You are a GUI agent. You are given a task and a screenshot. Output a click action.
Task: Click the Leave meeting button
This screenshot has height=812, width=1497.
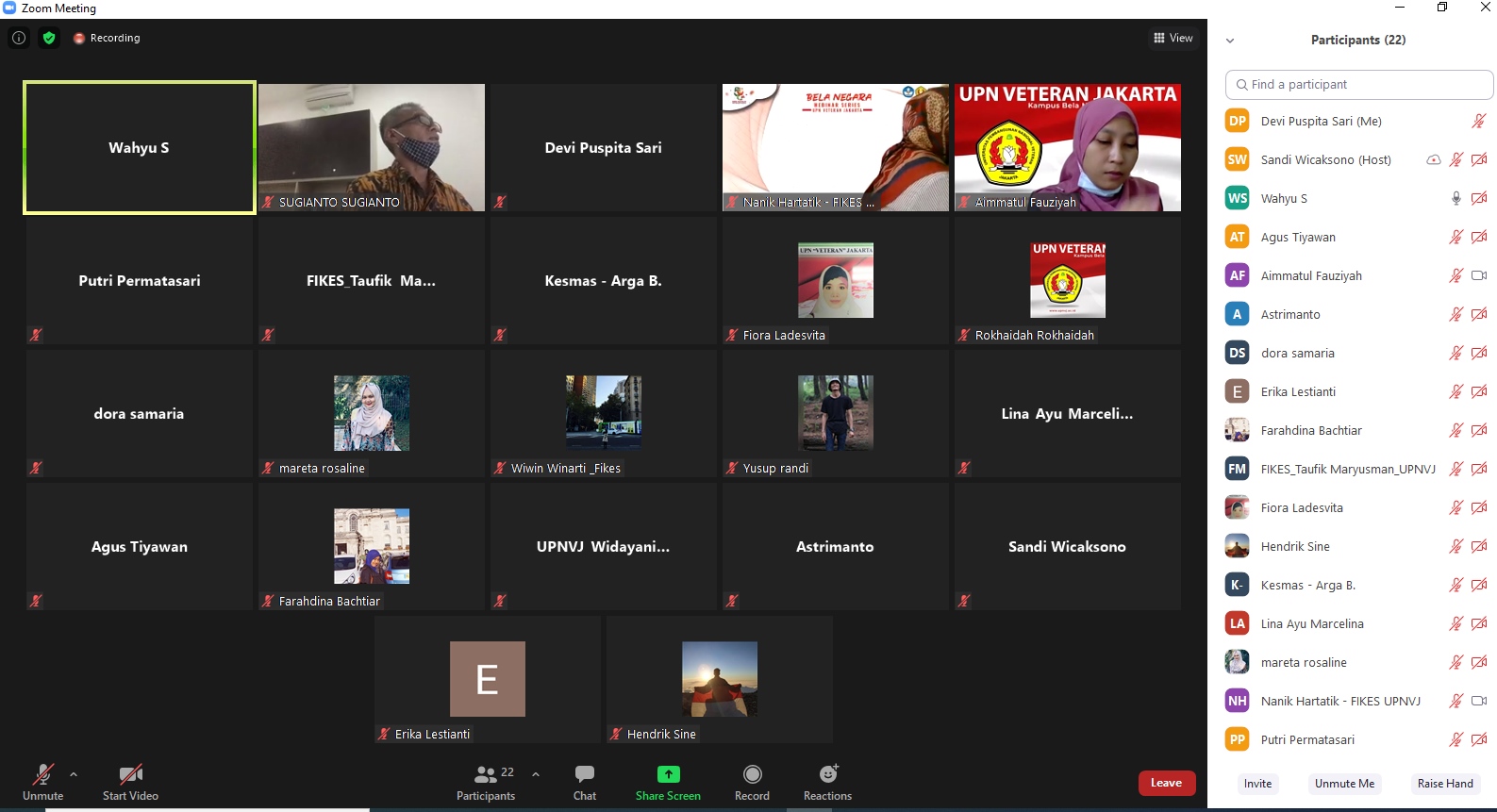[1166, 783]
